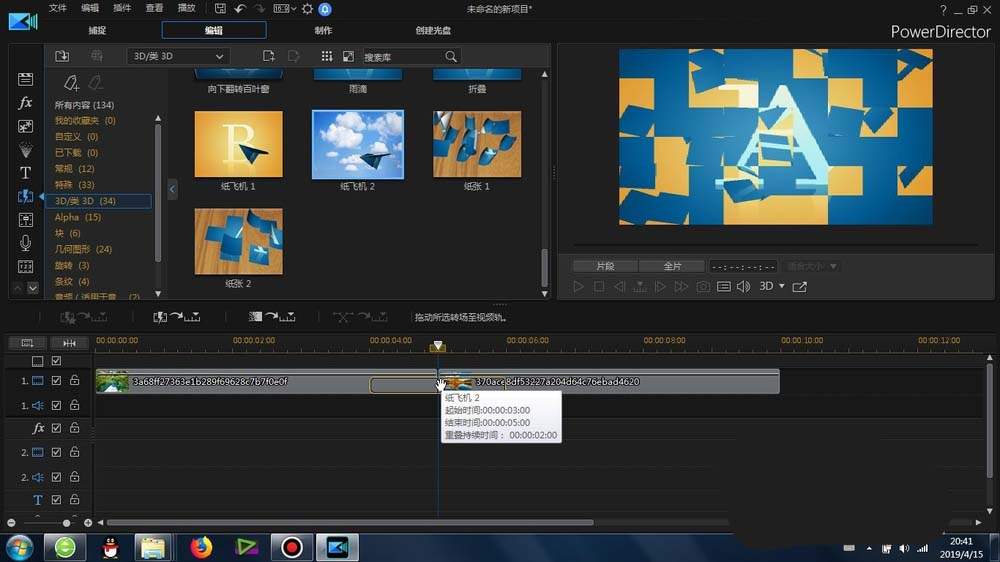
Task: Open the 编辑 menu
Action: coord(90,8)
